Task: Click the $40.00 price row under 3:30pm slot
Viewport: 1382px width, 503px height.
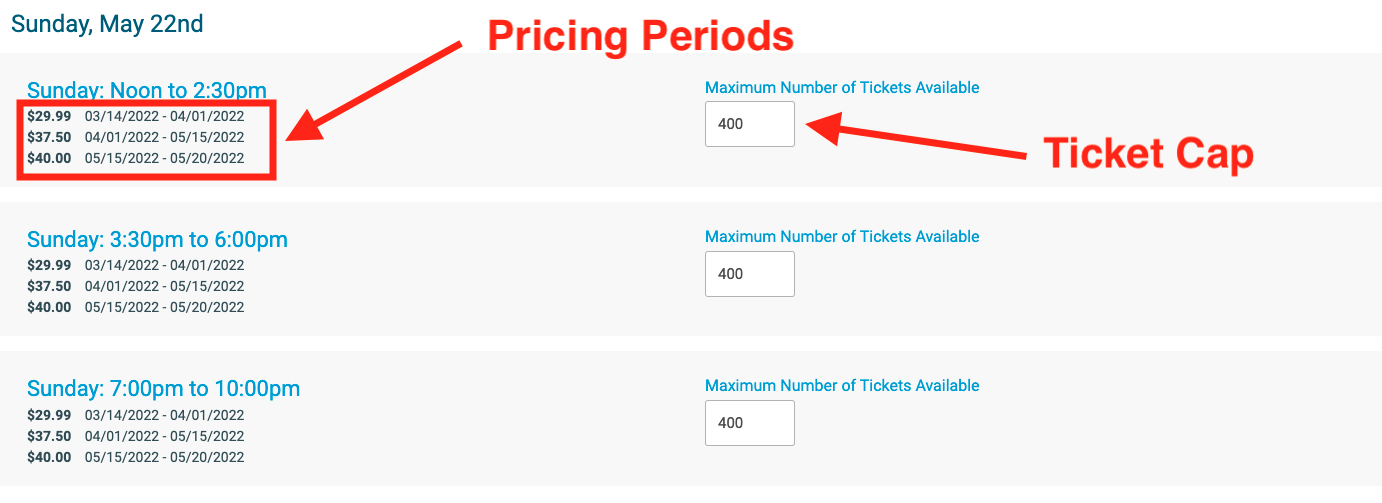Action: point(135,308)
